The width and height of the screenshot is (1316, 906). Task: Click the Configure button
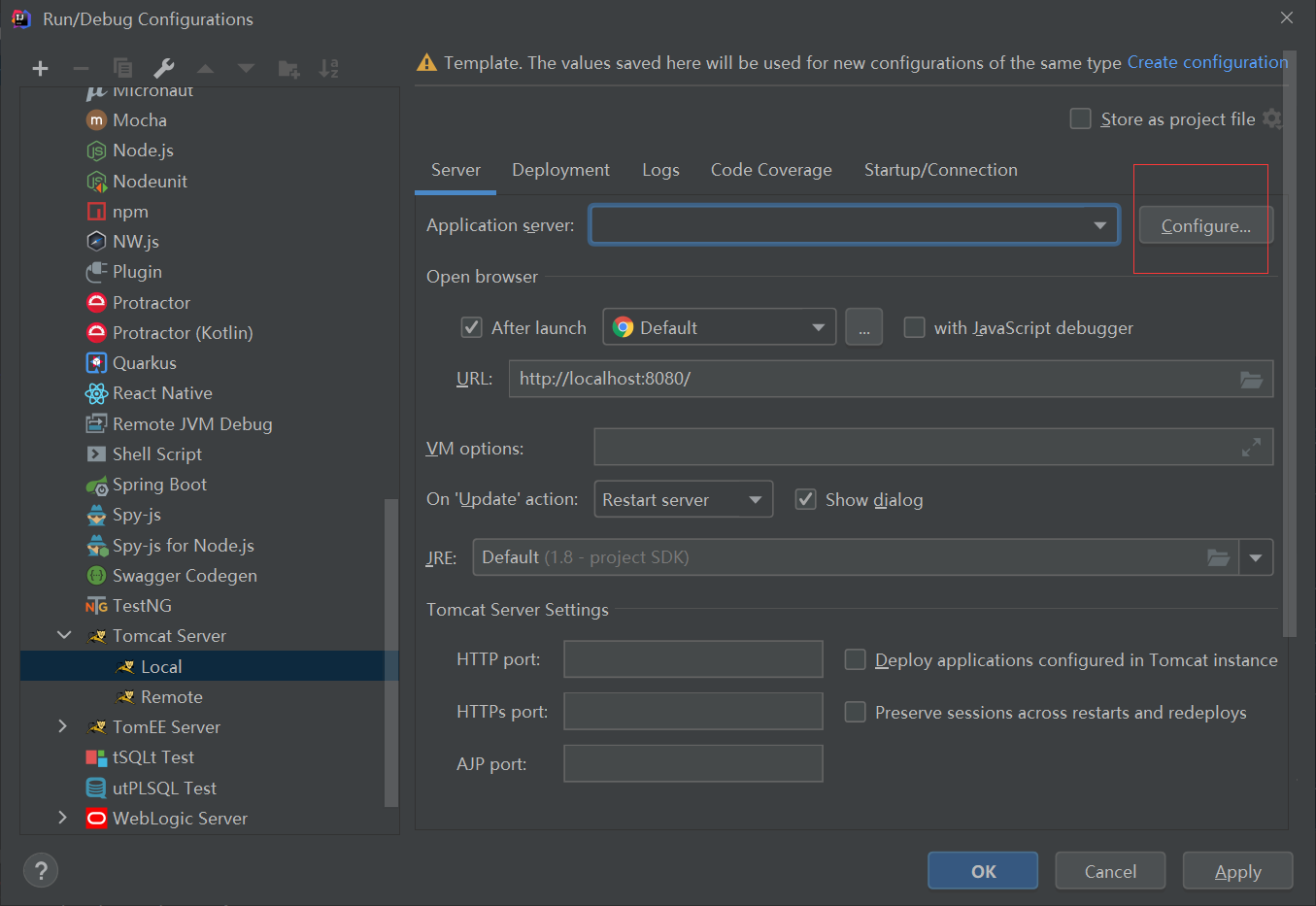tap(1204, 224)
